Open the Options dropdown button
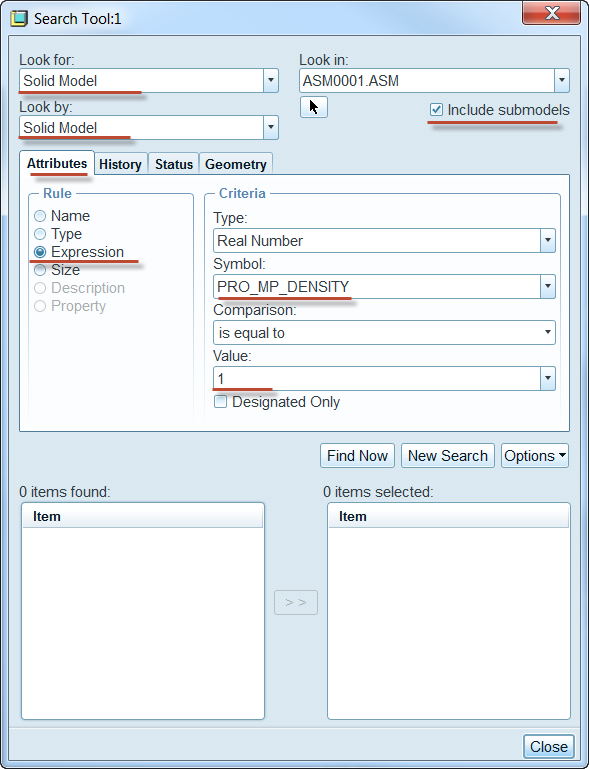The height and width of the screenshot is (769, 589). [535, 456]
